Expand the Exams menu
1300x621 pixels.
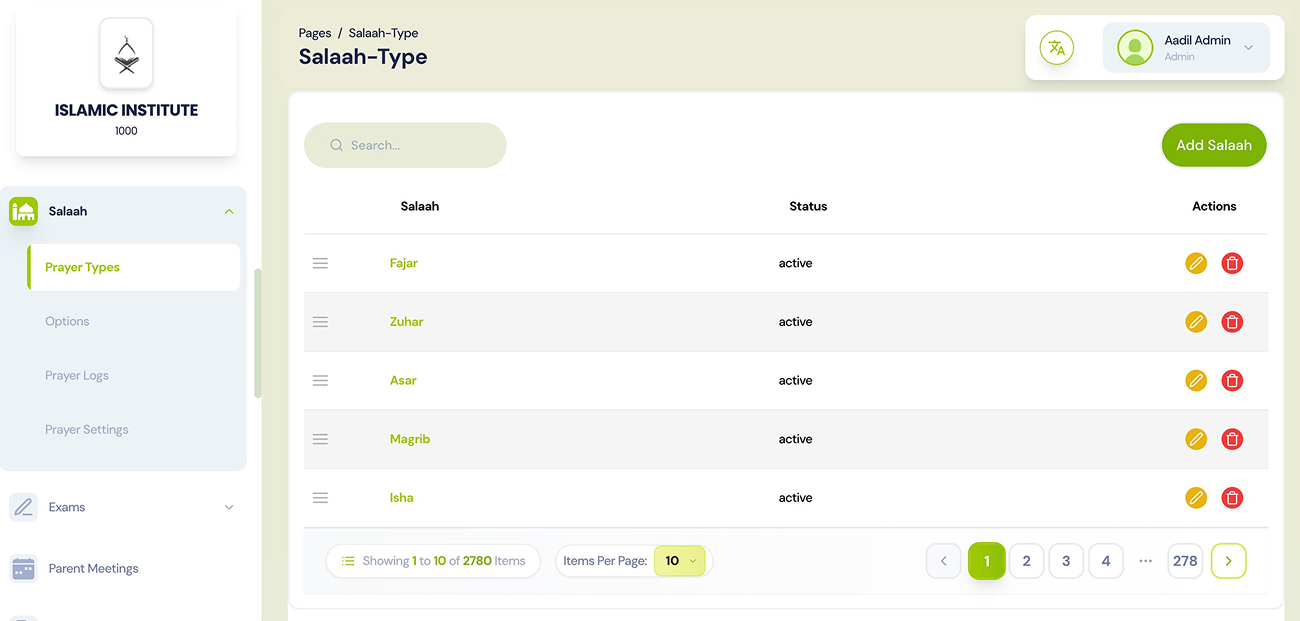click(x=229, y=507)
